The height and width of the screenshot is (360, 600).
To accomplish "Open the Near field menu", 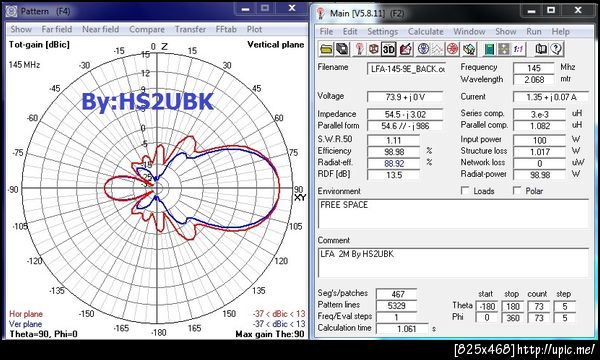I will [100, 29].
